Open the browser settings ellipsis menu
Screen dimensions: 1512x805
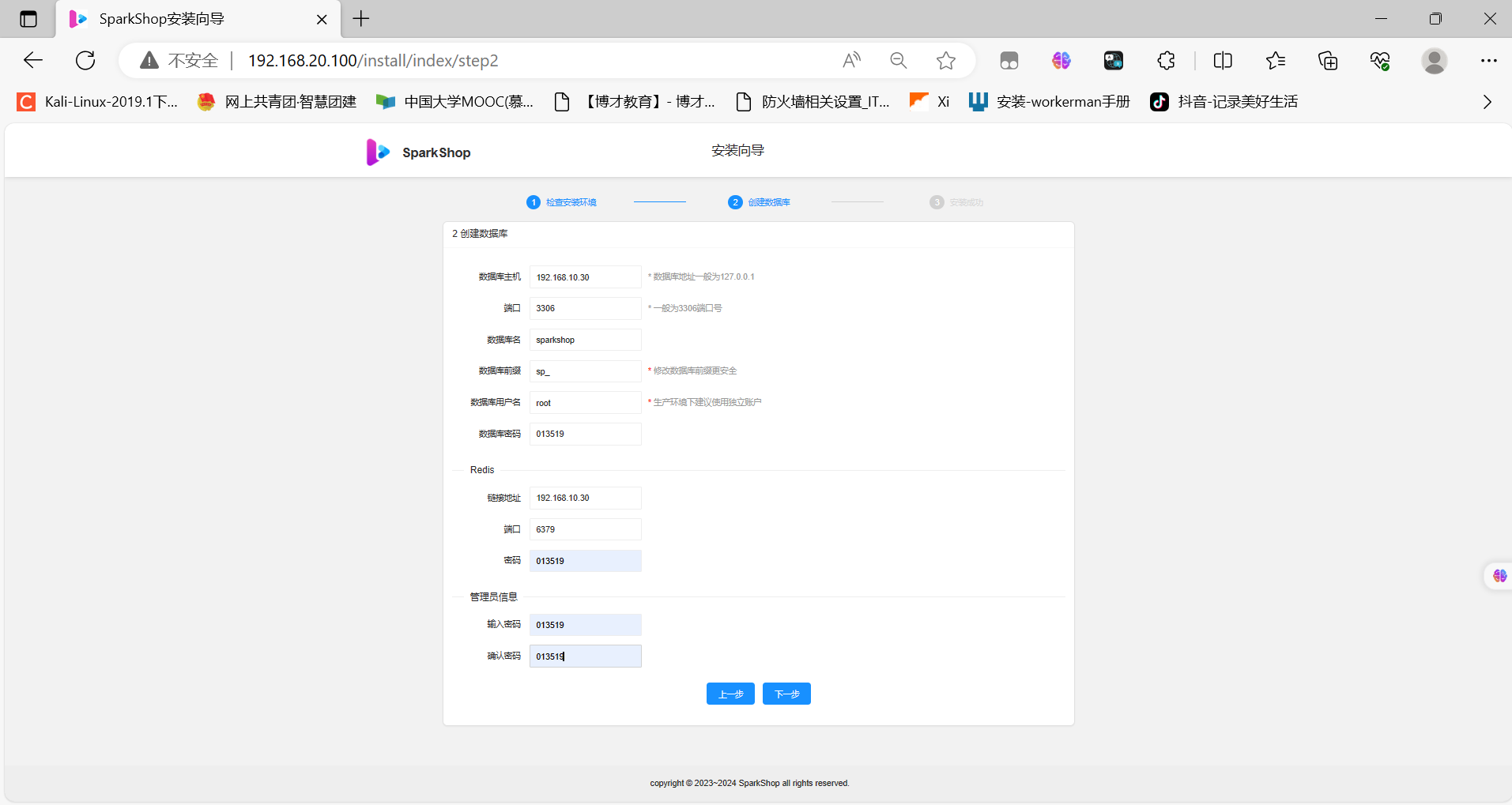point(1488,60)
